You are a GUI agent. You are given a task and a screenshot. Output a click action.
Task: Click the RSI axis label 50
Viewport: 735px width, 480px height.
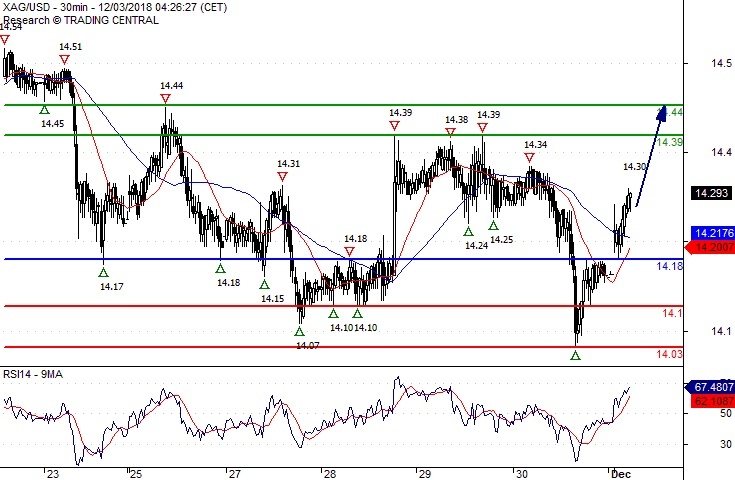726,413
